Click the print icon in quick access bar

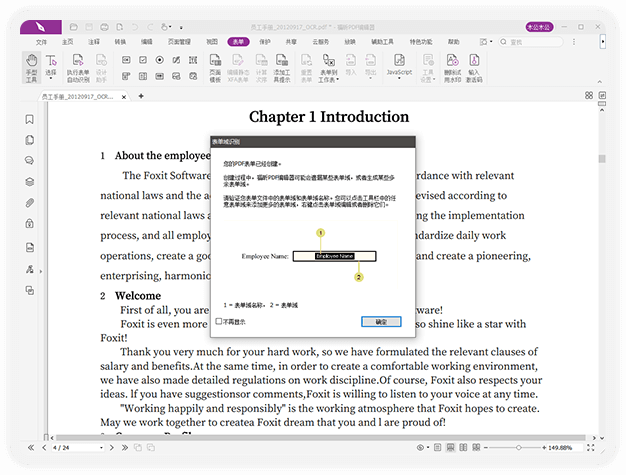pyautogui.click(x=104, y=27)
